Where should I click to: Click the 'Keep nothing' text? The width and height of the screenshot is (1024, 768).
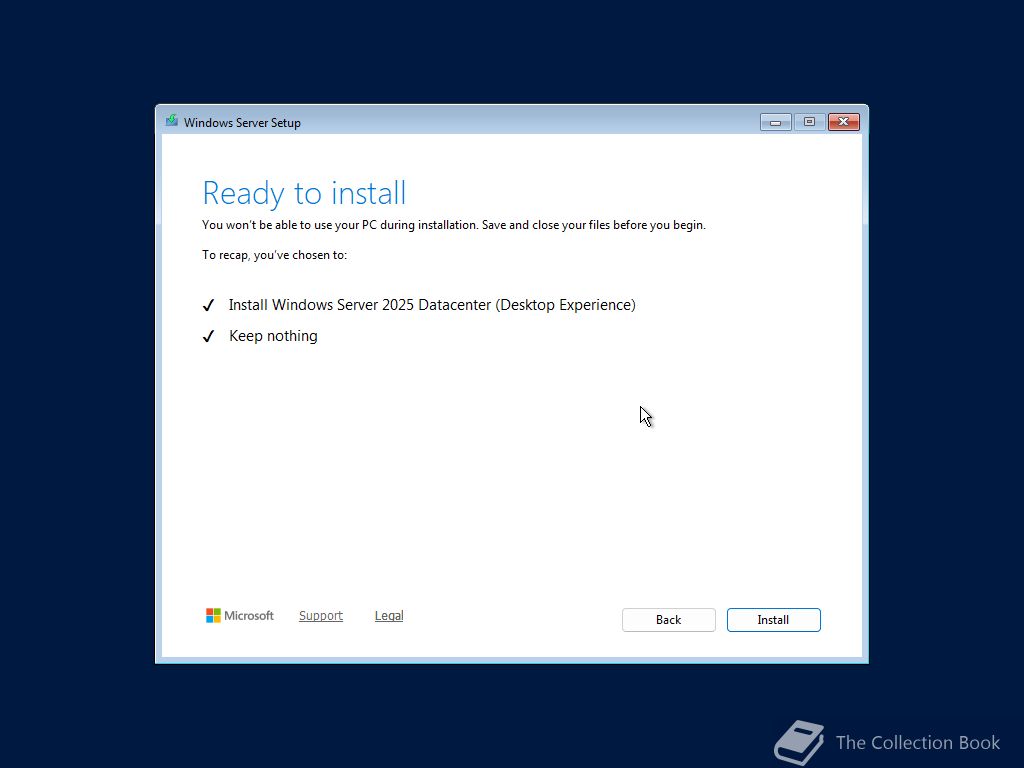point(273,336)
